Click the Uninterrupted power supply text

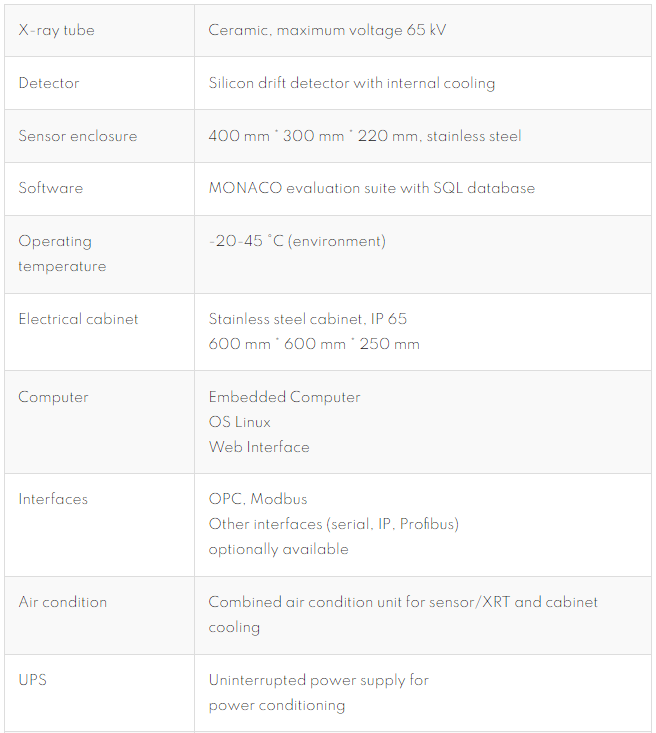pyautogui.click(x=319, y=680)
